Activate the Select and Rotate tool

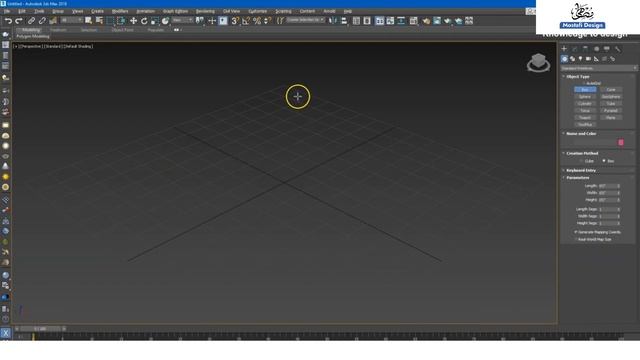144,21
